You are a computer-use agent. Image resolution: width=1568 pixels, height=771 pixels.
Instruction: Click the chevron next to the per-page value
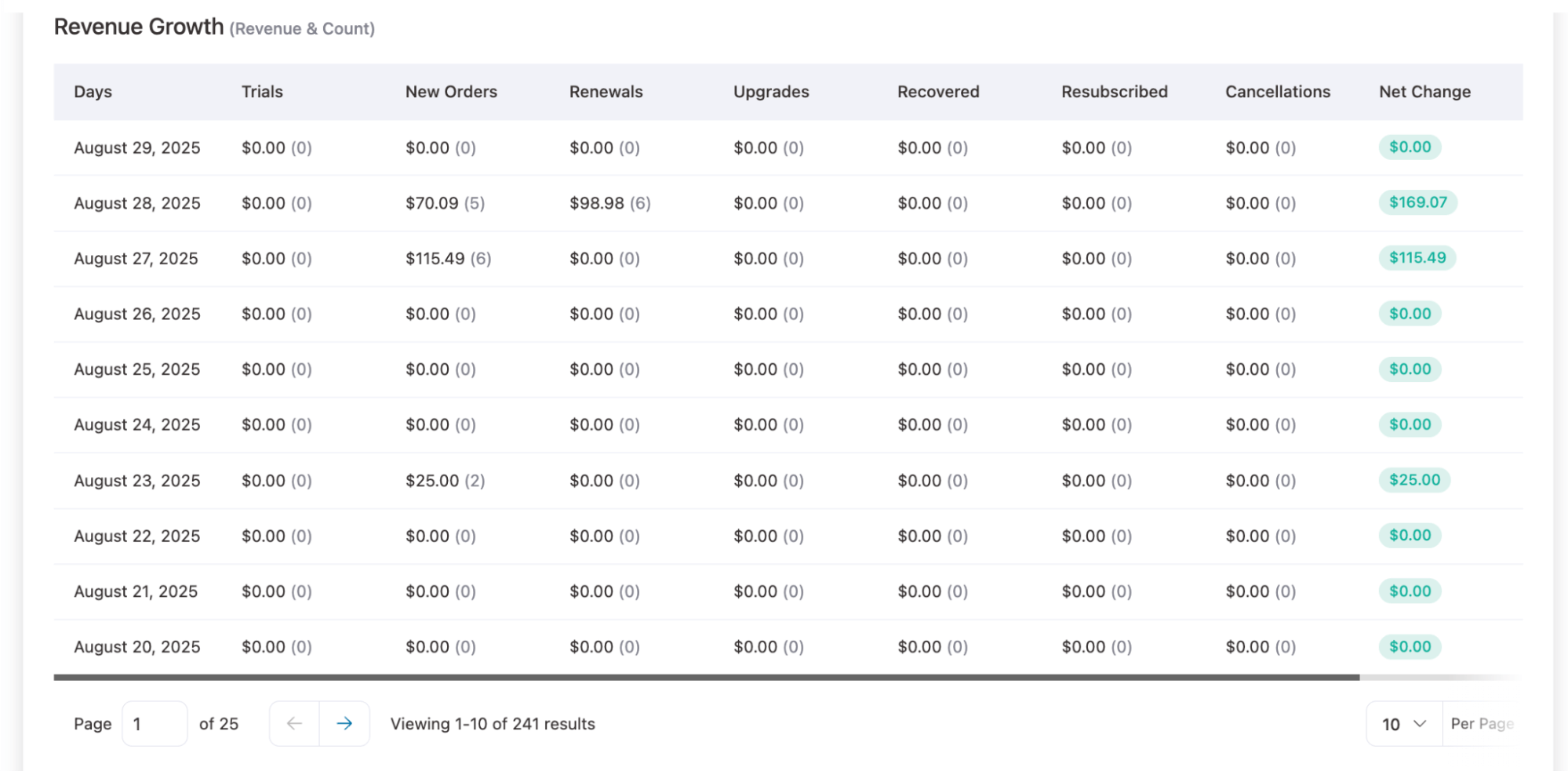point(1419,723)
